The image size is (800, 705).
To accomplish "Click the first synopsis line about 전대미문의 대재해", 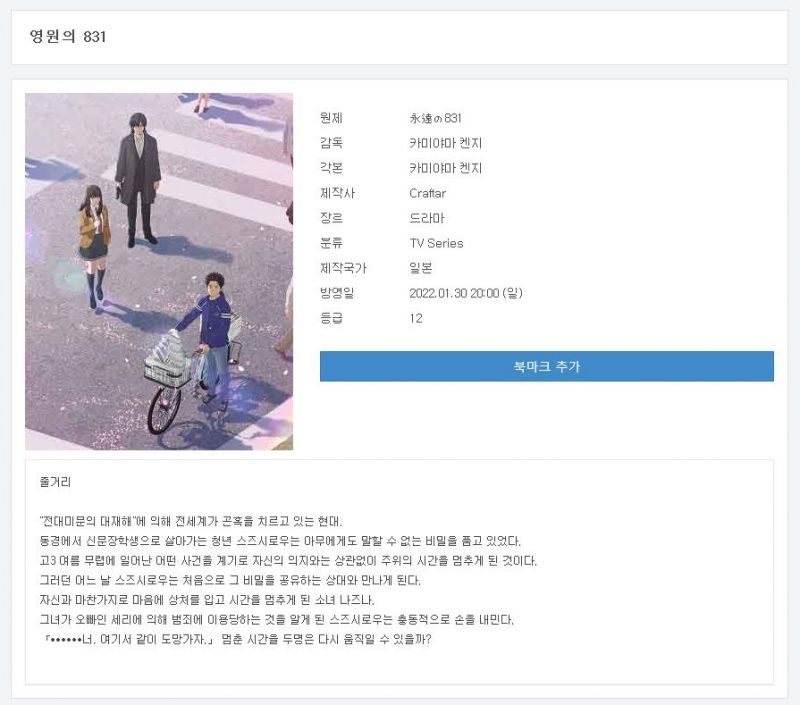I will (x=190, y=522).
